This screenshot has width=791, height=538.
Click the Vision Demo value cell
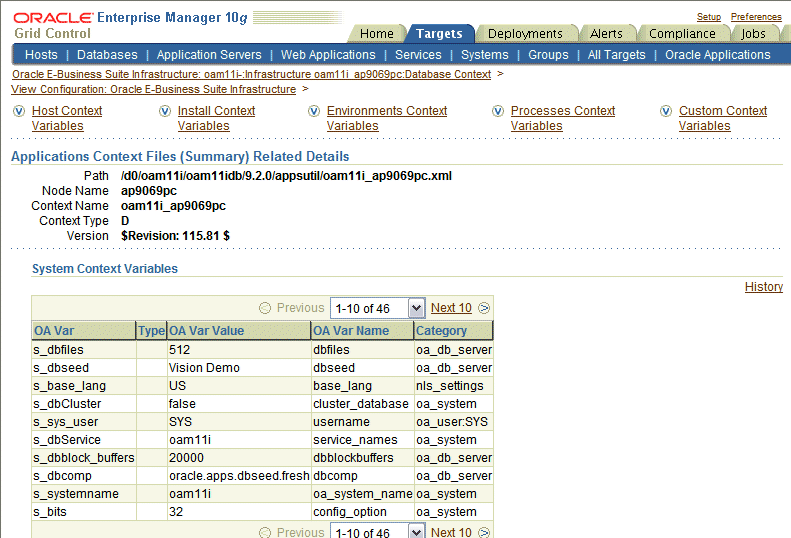pos(239,368)
